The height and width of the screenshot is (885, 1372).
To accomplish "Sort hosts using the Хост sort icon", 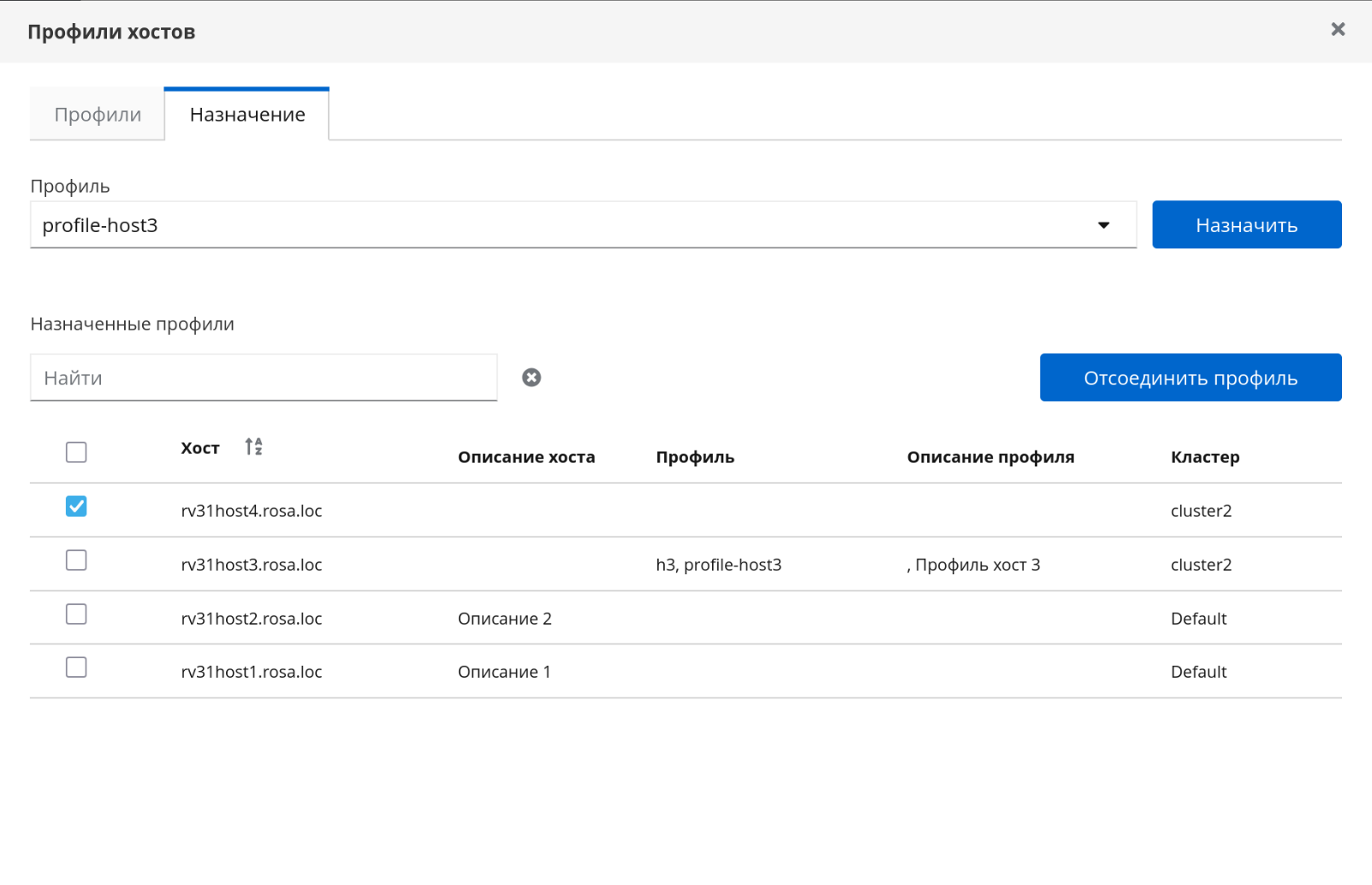I will point(253,447).
